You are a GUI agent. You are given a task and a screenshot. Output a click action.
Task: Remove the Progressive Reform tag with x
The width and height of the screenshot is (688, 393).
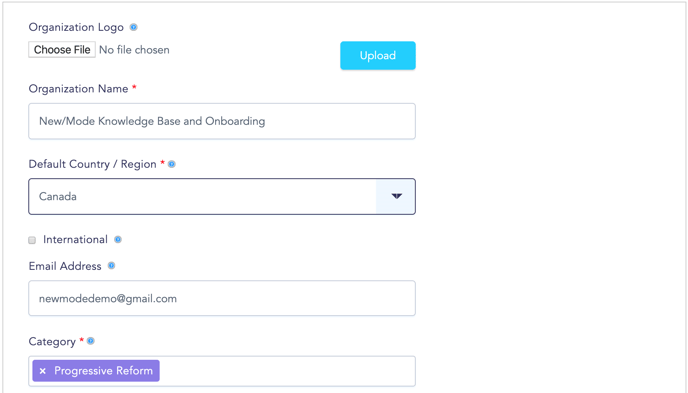click(43, 371)
